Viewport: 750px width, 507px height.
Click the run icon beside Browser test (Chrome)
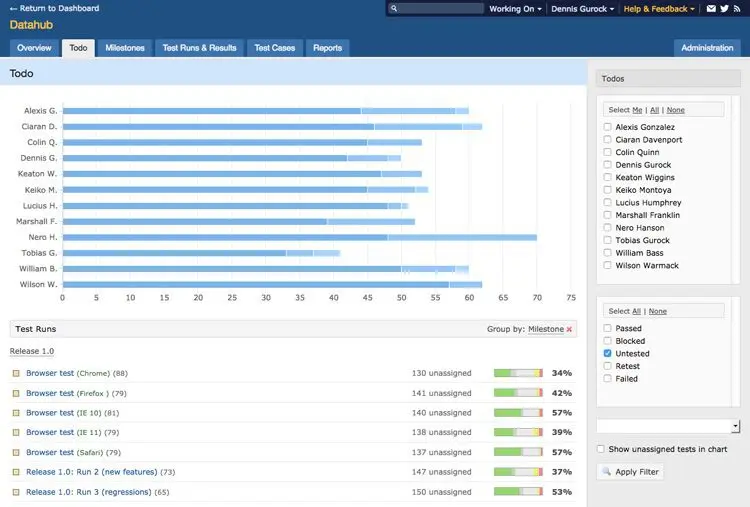click(x=16, y=373)
